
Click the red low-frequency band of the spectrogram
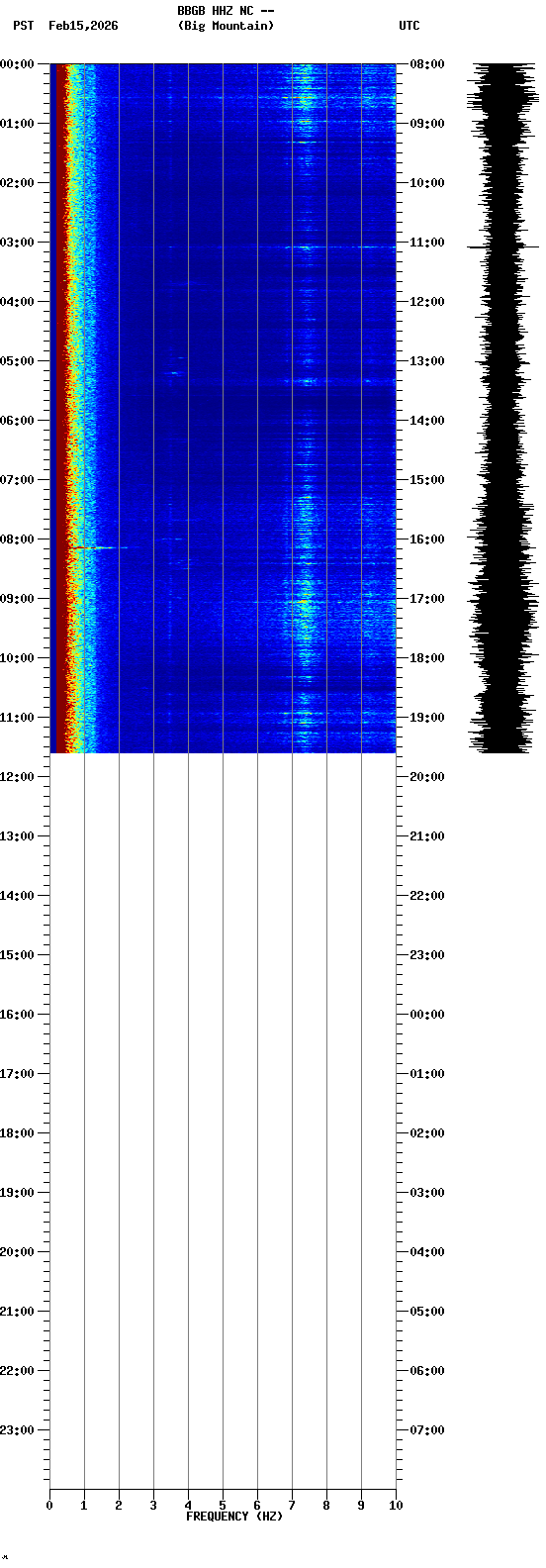tap(61, 408)
